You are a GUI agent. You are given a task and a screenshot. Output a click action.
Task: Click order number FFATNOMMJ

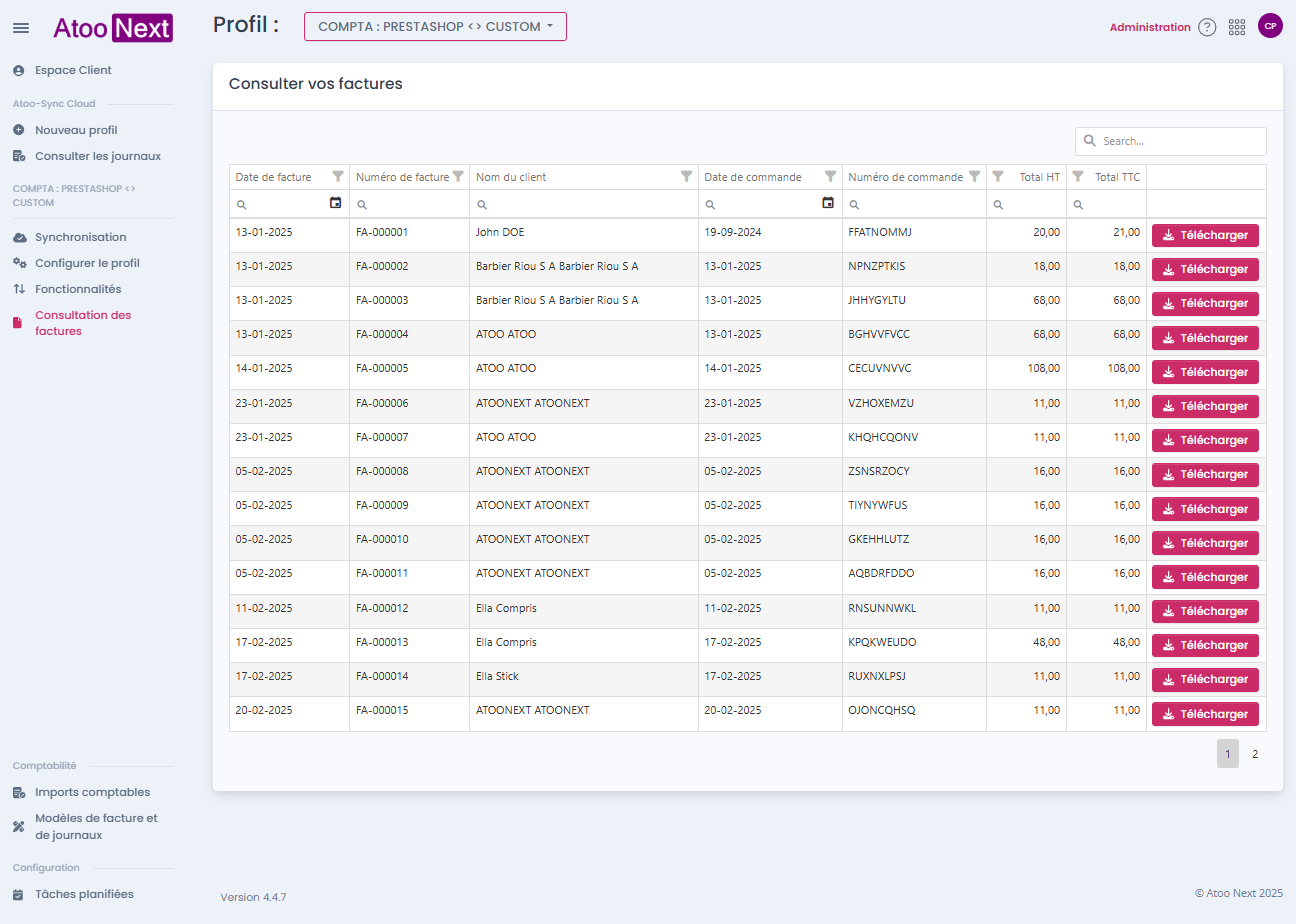click(x=880, y=232)
